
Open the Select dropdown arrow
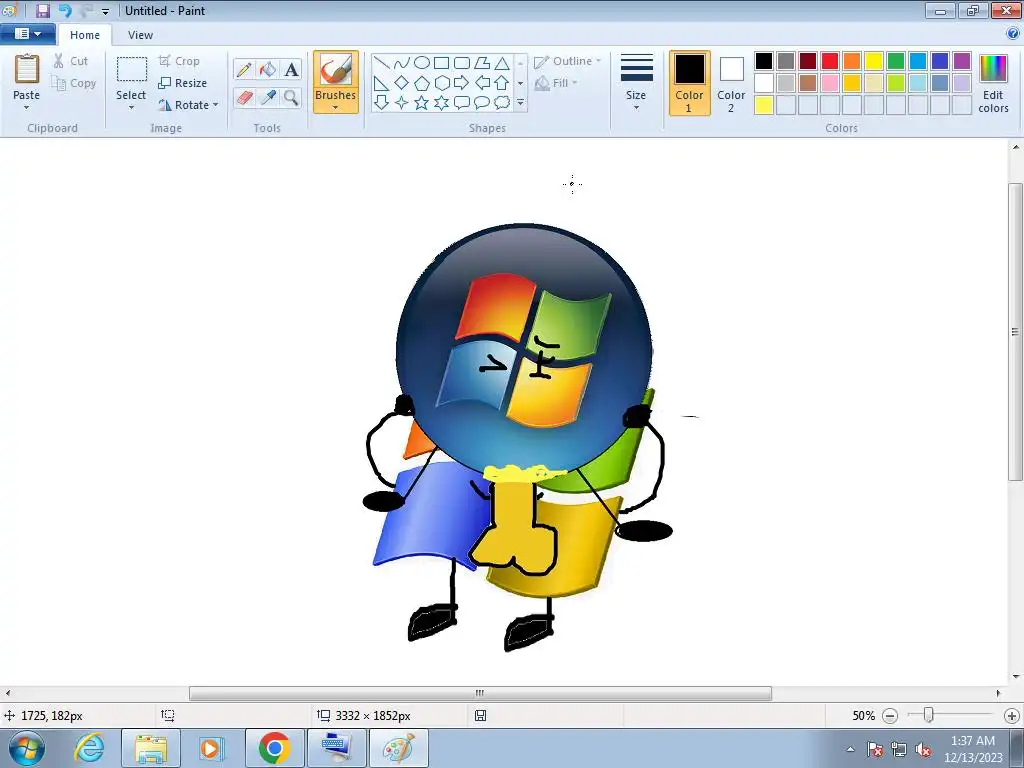pyautogui.click(x=131, y=108)
